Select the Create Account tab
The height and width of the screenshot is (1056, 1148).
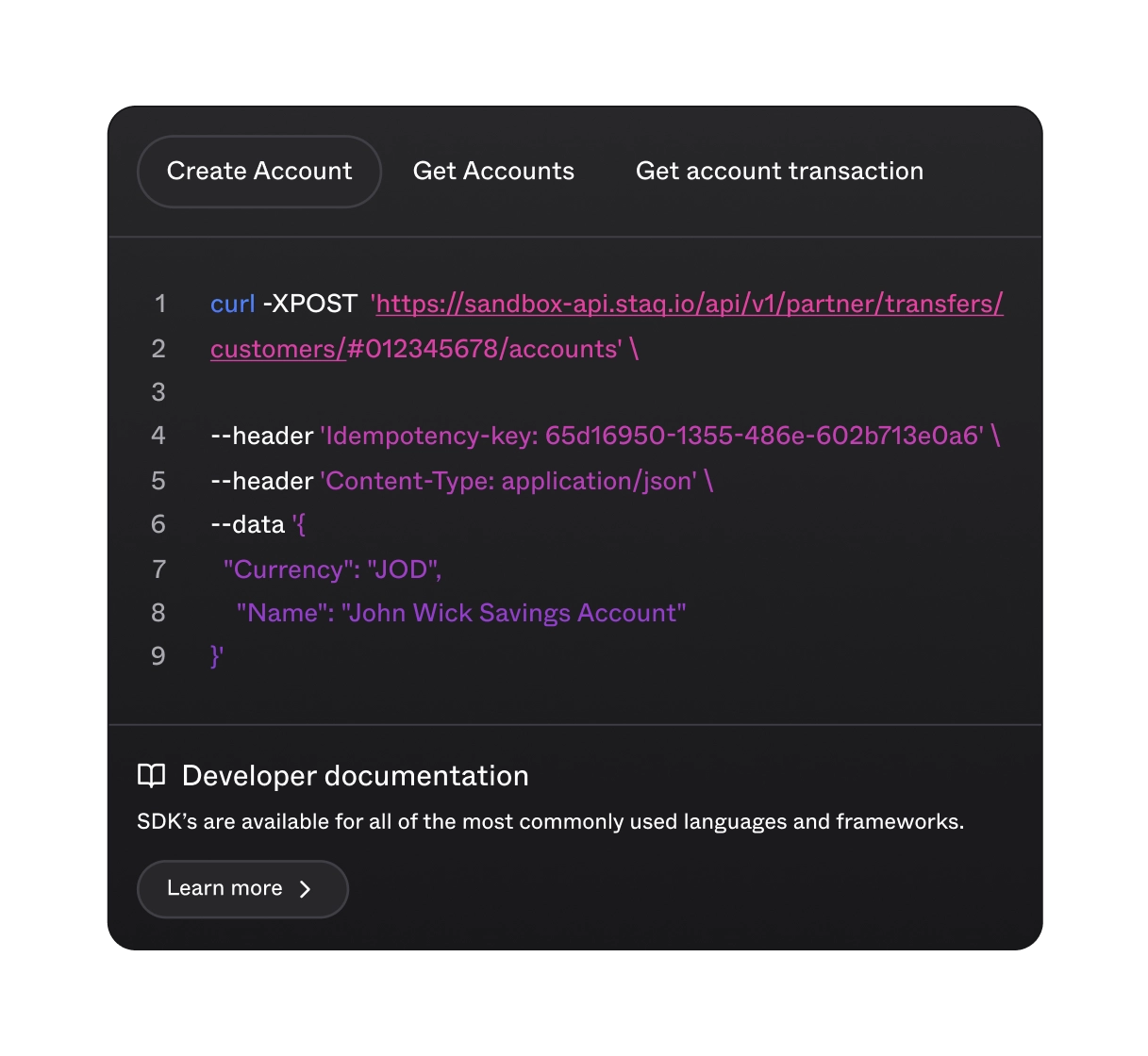[258, 171]
